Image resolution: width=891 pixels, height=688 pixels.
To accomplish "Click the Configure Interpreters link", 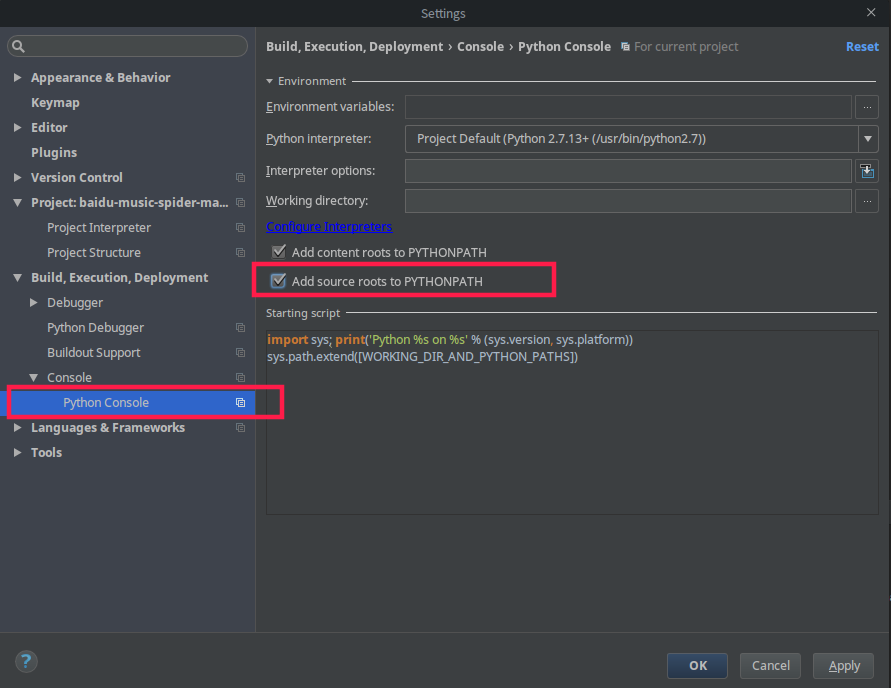I will 329,227.
